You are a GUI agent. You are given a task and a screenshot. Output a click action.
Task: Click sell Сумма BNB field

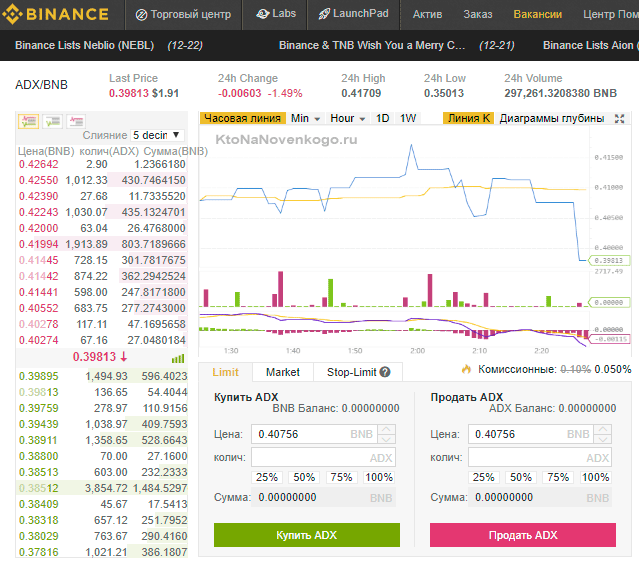540,497
